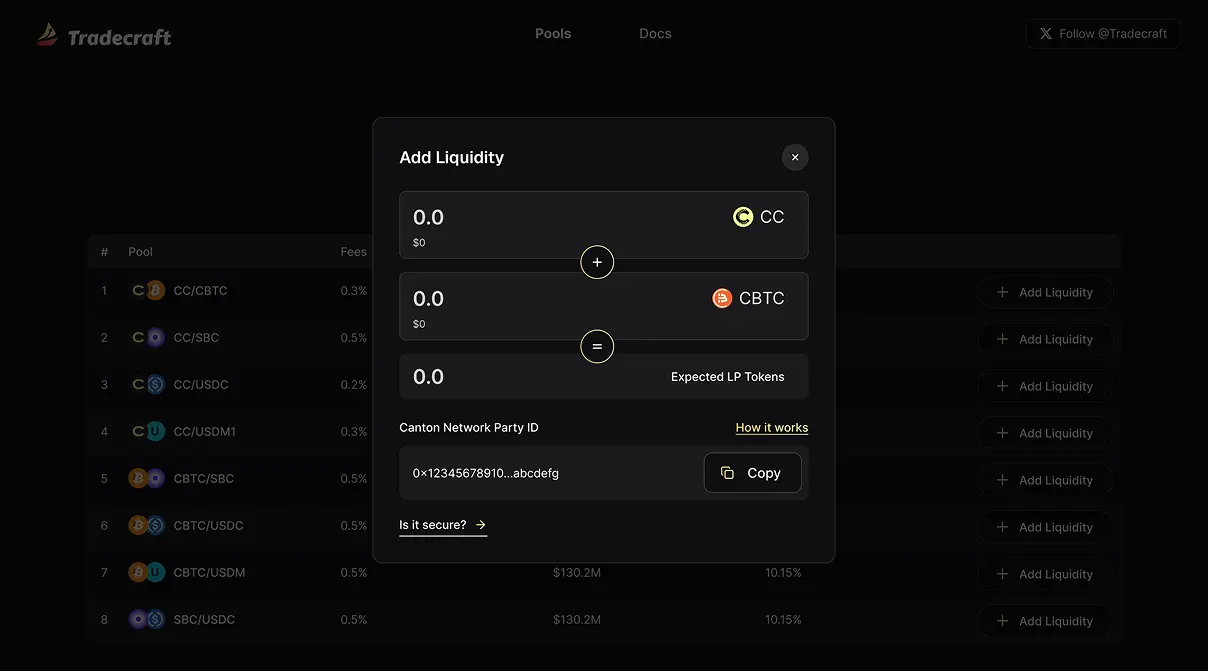Click the CC/CBTC pool pair icon

(148, 291)
